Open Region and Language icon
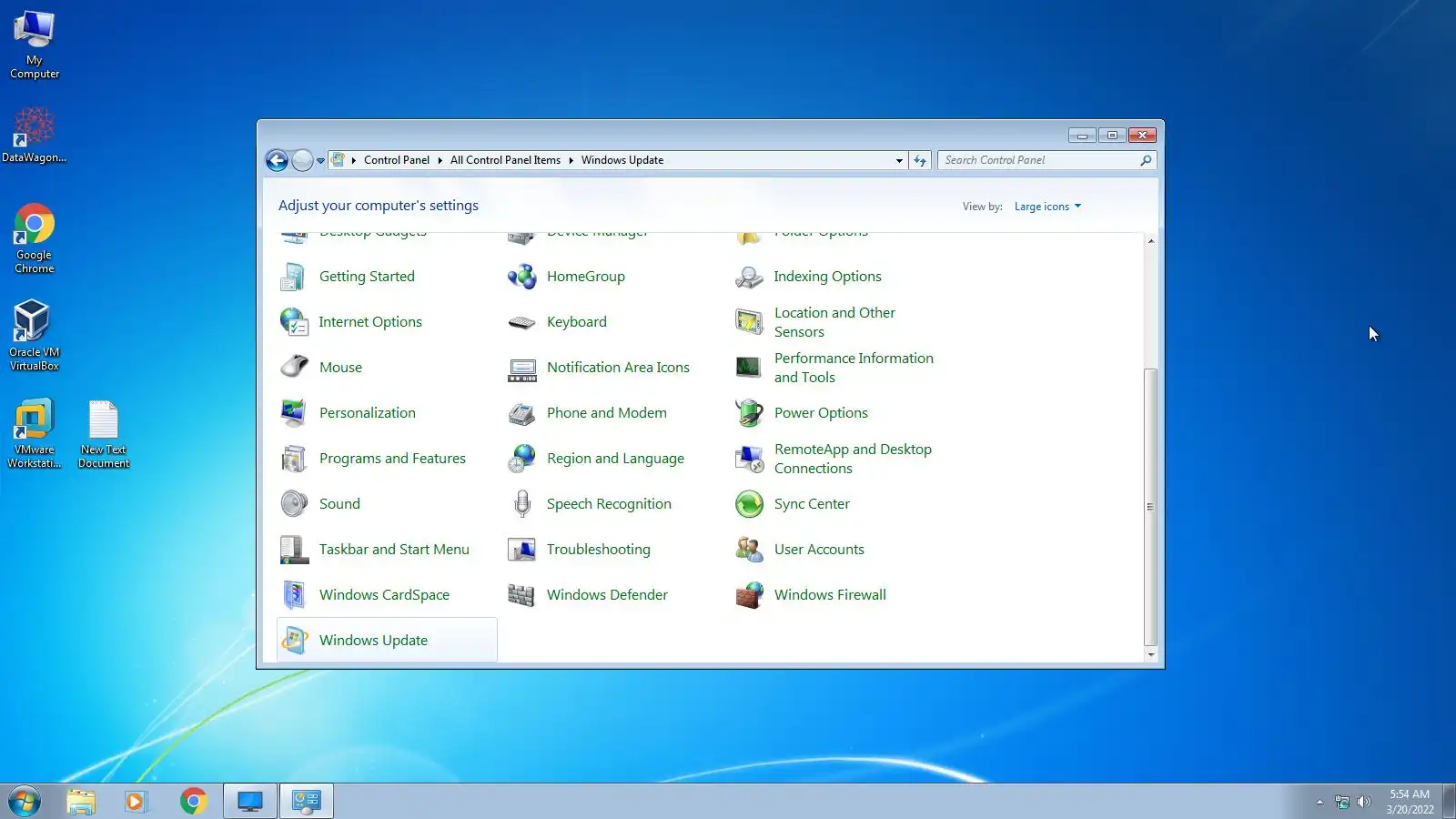Screen dimensions: 1456x819 coord(521,459)
